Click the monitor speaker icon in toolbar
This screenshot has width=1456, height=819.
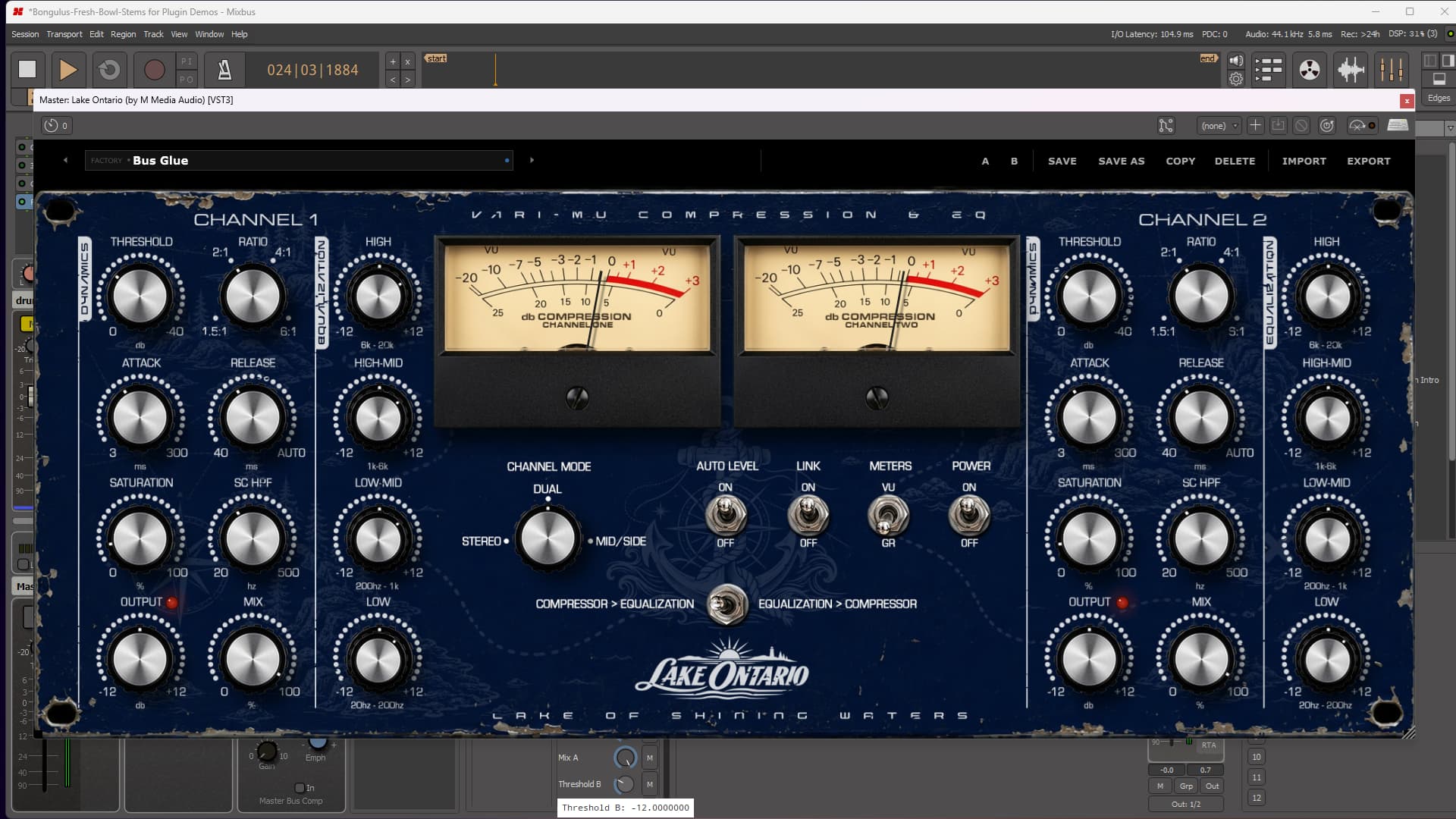(x=1236, y=61)
